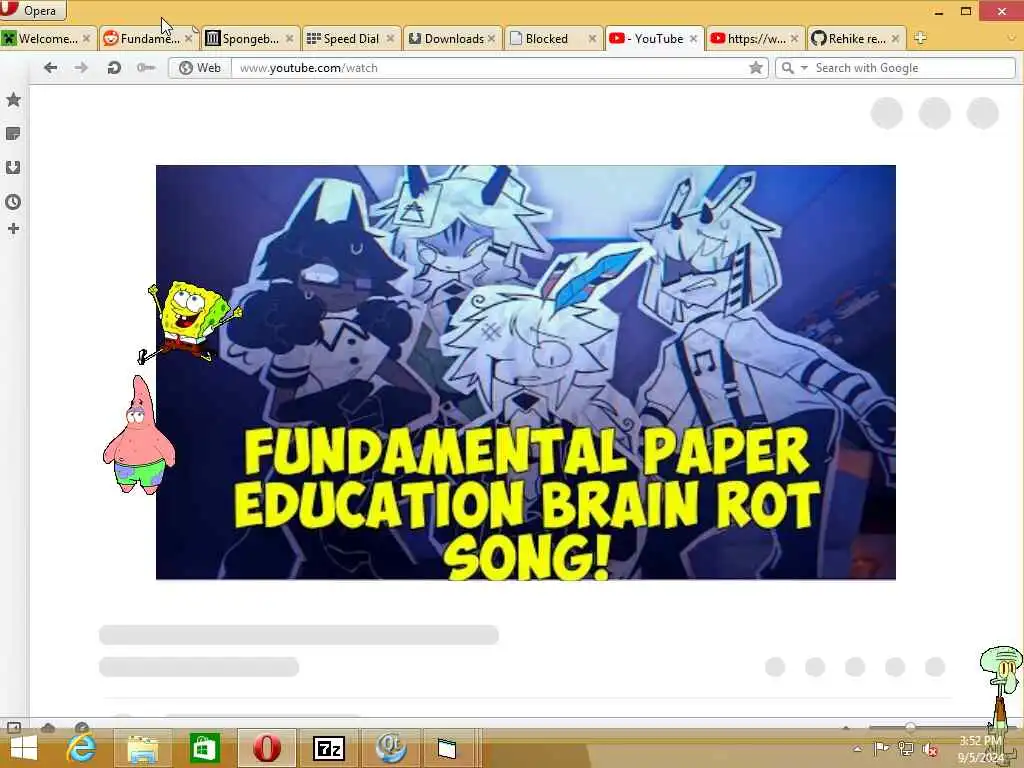Close the Welcome tab
Image resolution: width=1024 pixels, height=768 pixels.
[86, 39]
